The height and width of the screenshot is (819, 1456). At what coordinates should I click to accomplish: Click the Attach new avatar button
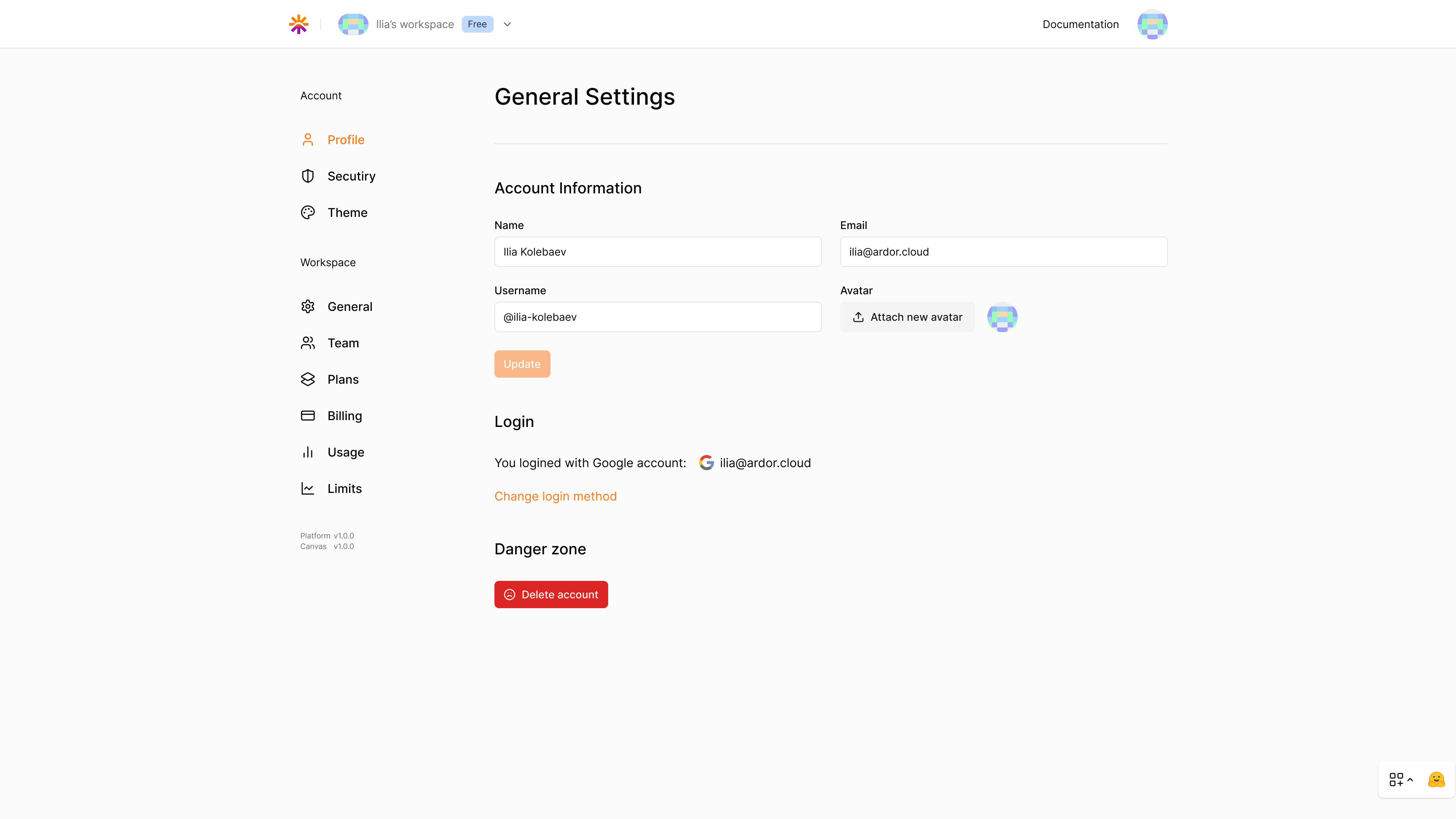[x=907, y=317]
